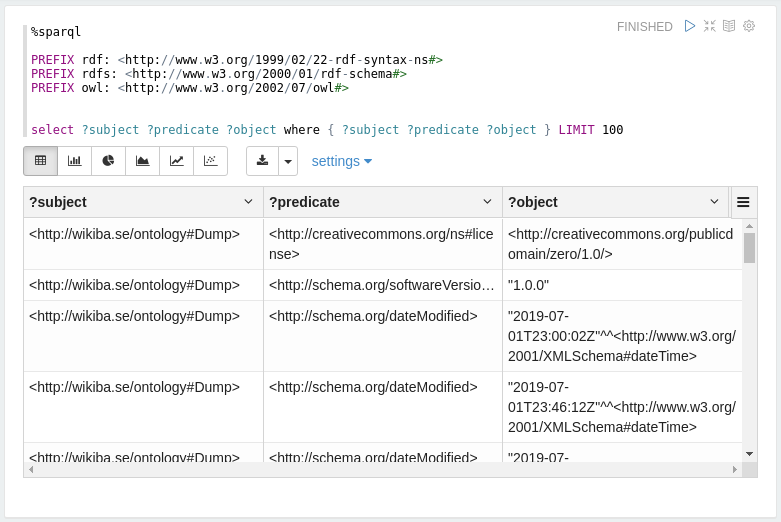This screenshot has height=522, width=781.
Task: Switch to table view
Action: (x=41, y=161)
